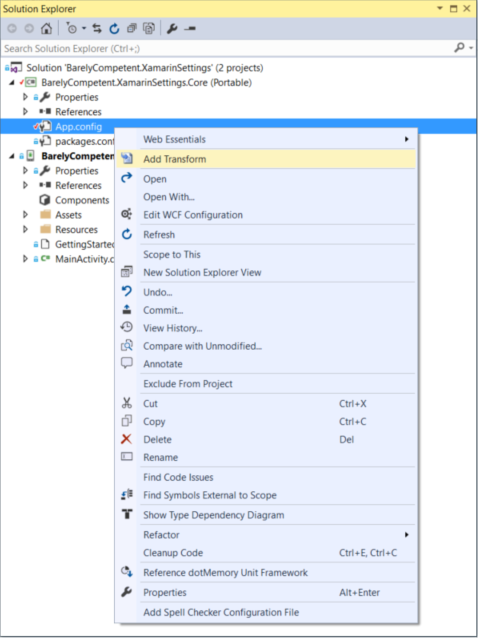Click the Refresh icon in the toolbar
478x638 pixels.
click(x=114, y=29)
